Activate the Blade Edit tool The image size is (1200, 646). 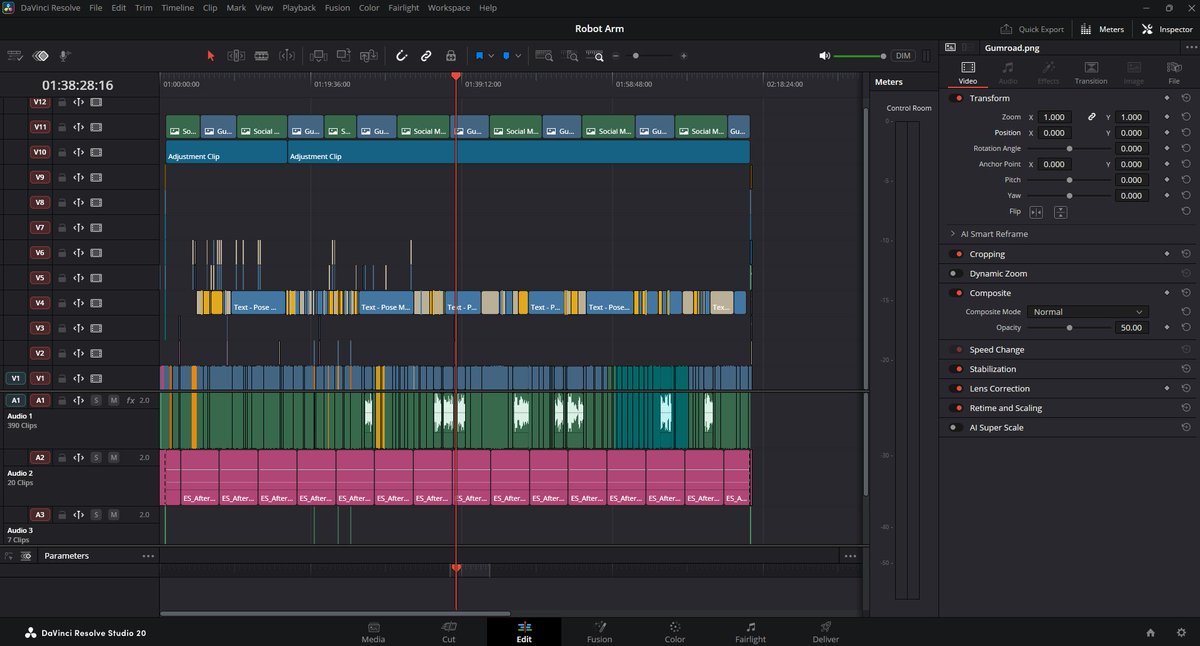point(261,56)
